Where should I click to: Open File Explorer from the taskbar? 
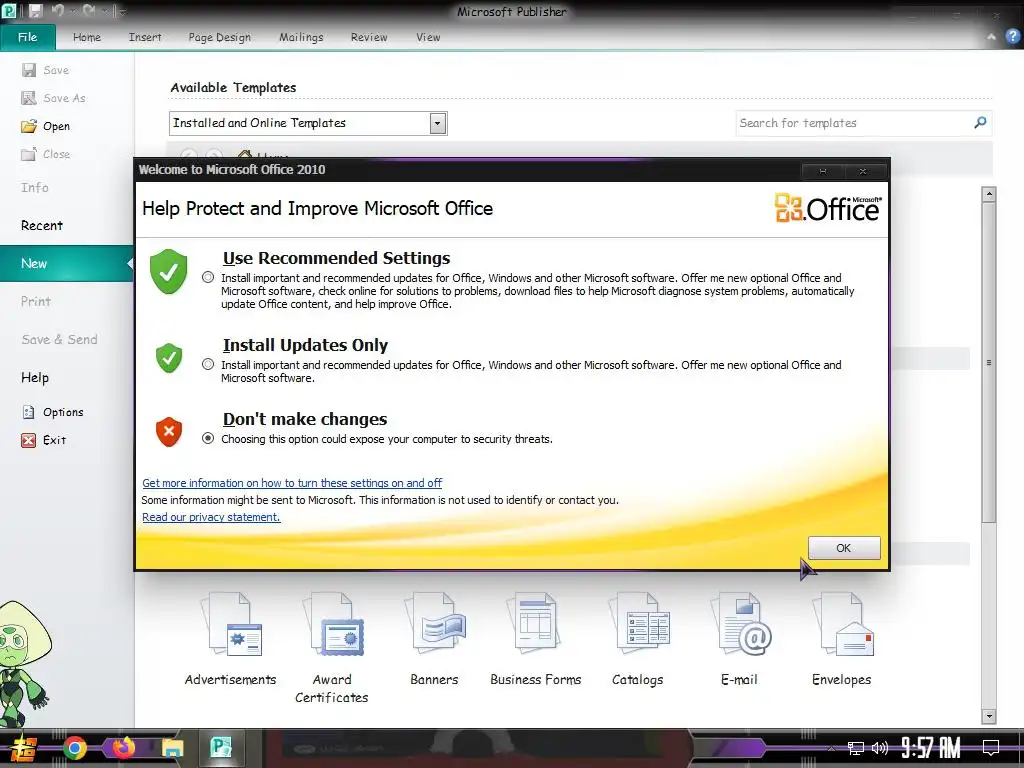tap(172, 748)
